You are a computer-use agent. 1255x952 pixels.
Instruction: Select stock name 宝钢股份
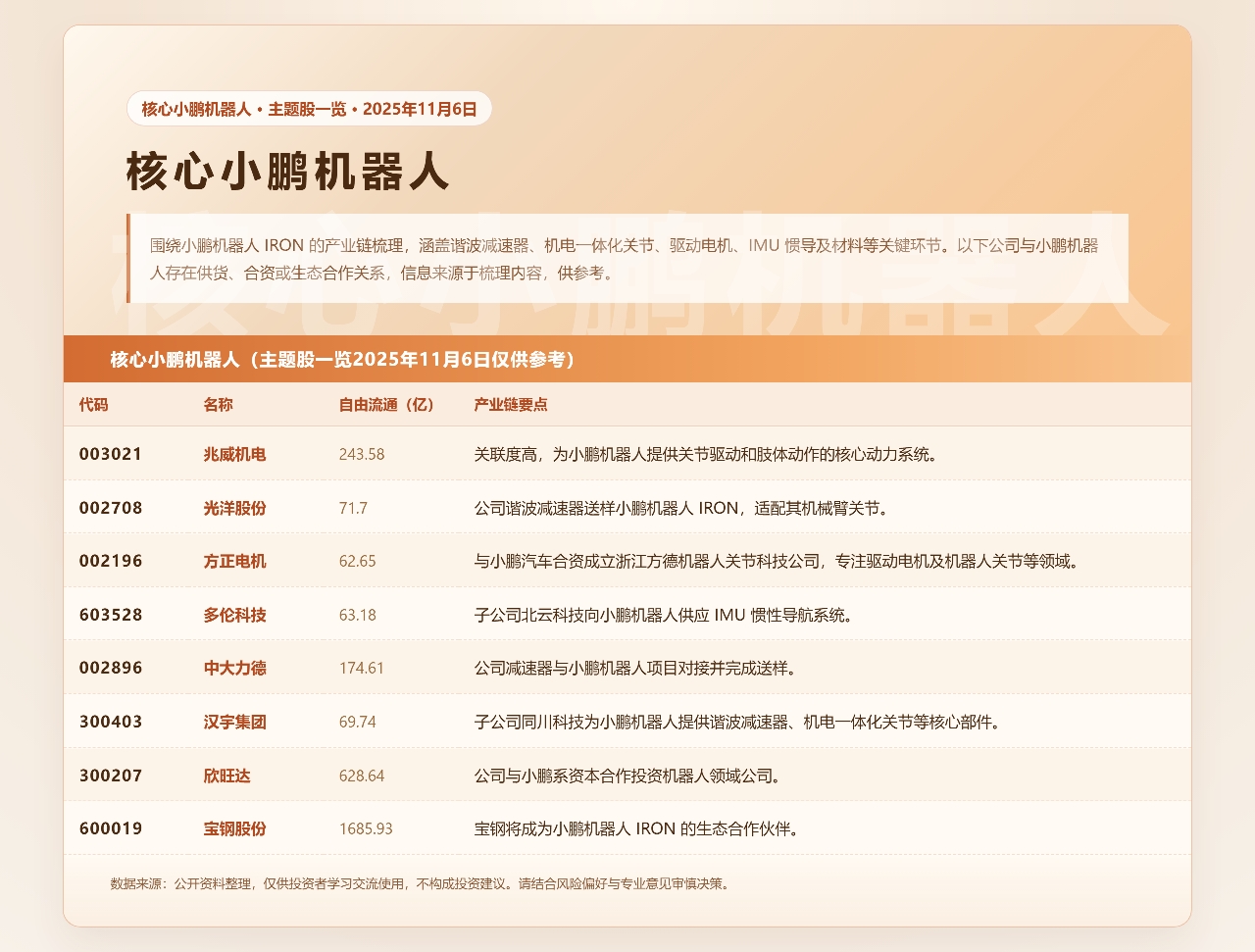(235, 828)
